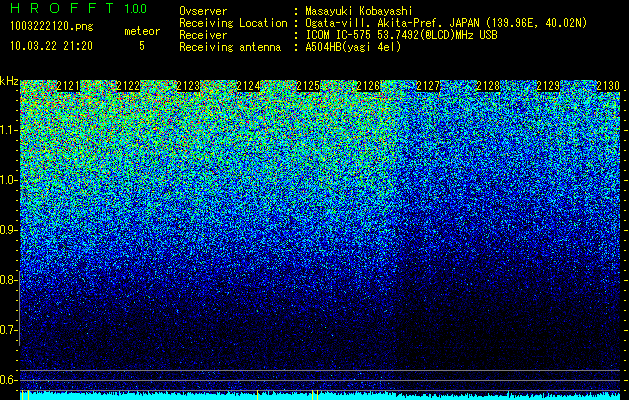Screen dimensions: 629x400
Task: Click the HROFFT 1.0.0 title text
Action: [x=78, y=9]
